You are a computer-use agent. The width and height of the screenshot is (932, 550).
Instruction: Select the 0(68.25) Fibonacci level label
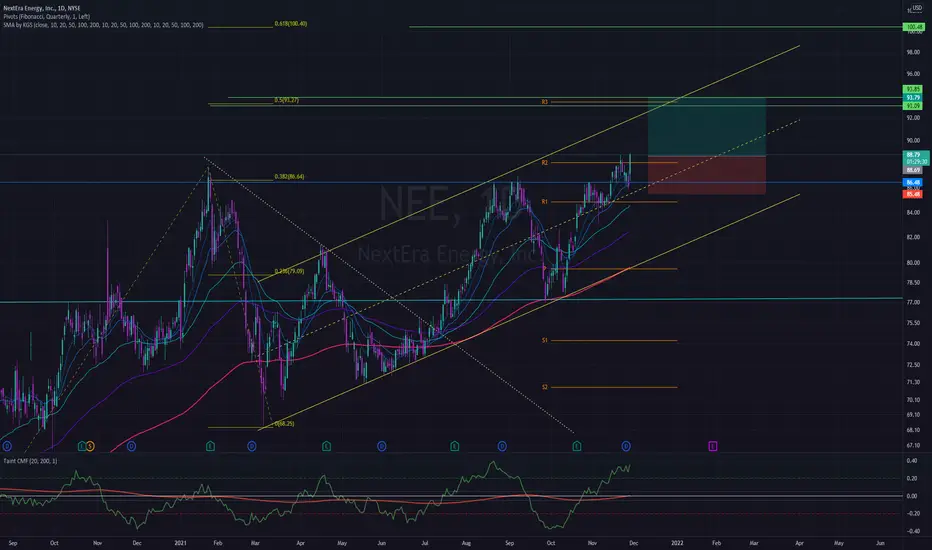point(284,423)
